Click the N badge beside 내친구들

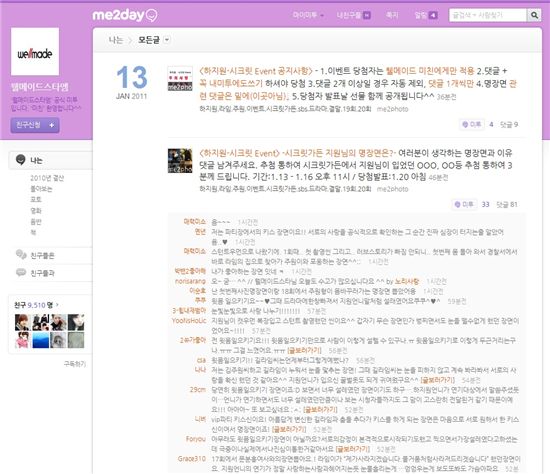[367, 15]
